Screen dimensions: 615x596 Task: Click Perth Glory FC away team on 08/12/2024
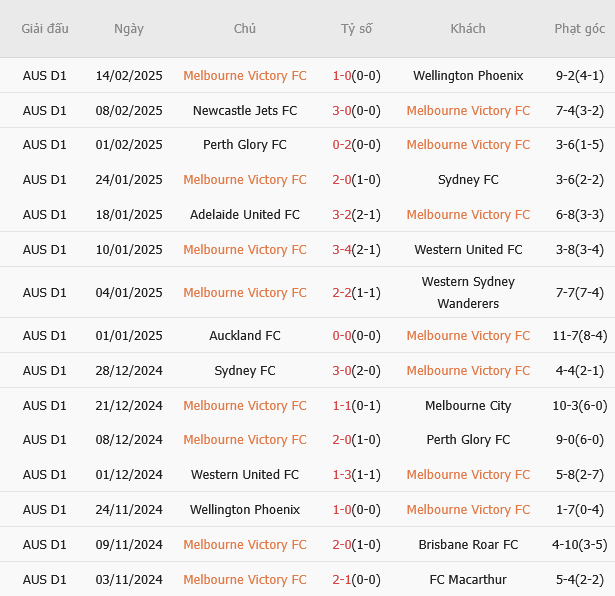(468, 440)
